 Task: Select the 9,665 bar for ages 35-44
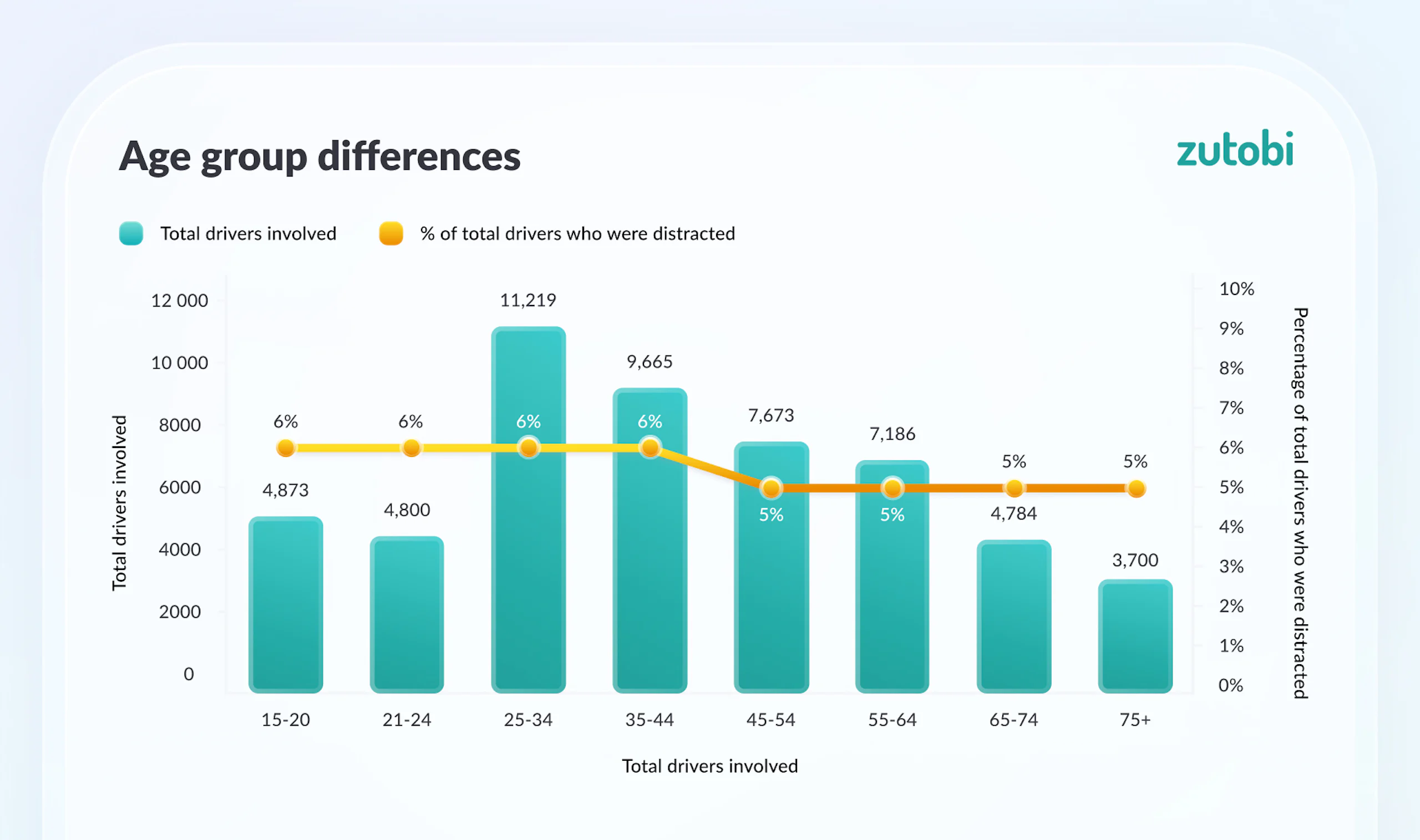650,540
